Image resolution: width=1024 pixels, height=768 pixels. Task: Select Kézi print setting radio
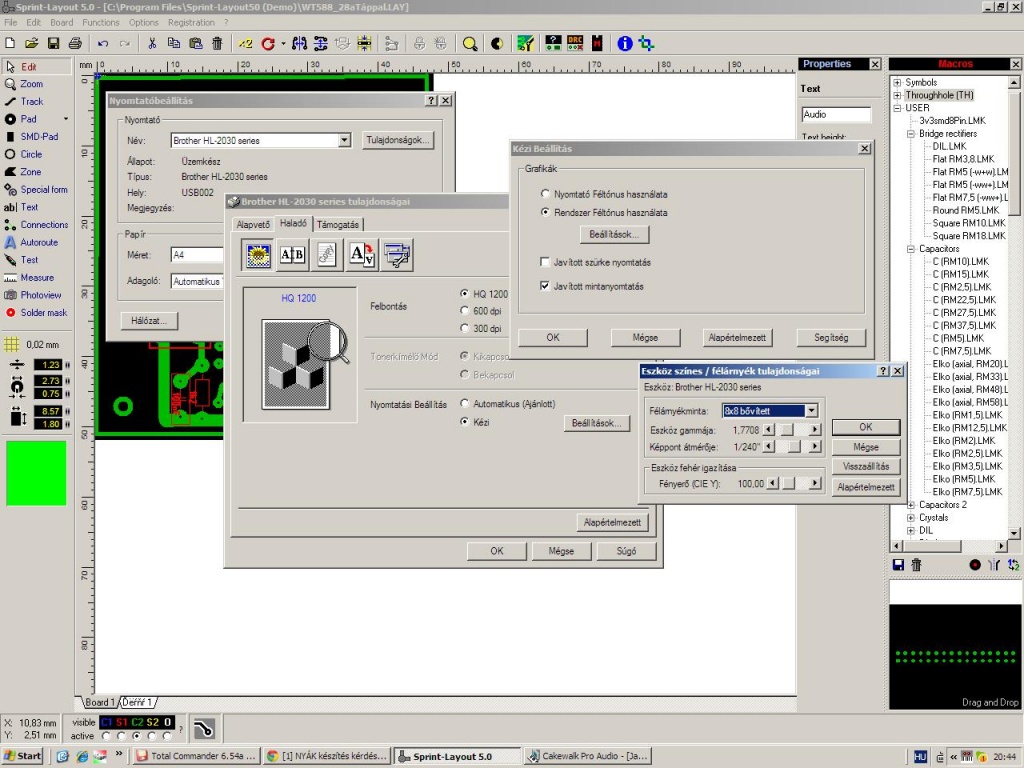click(x=464, y=422)
